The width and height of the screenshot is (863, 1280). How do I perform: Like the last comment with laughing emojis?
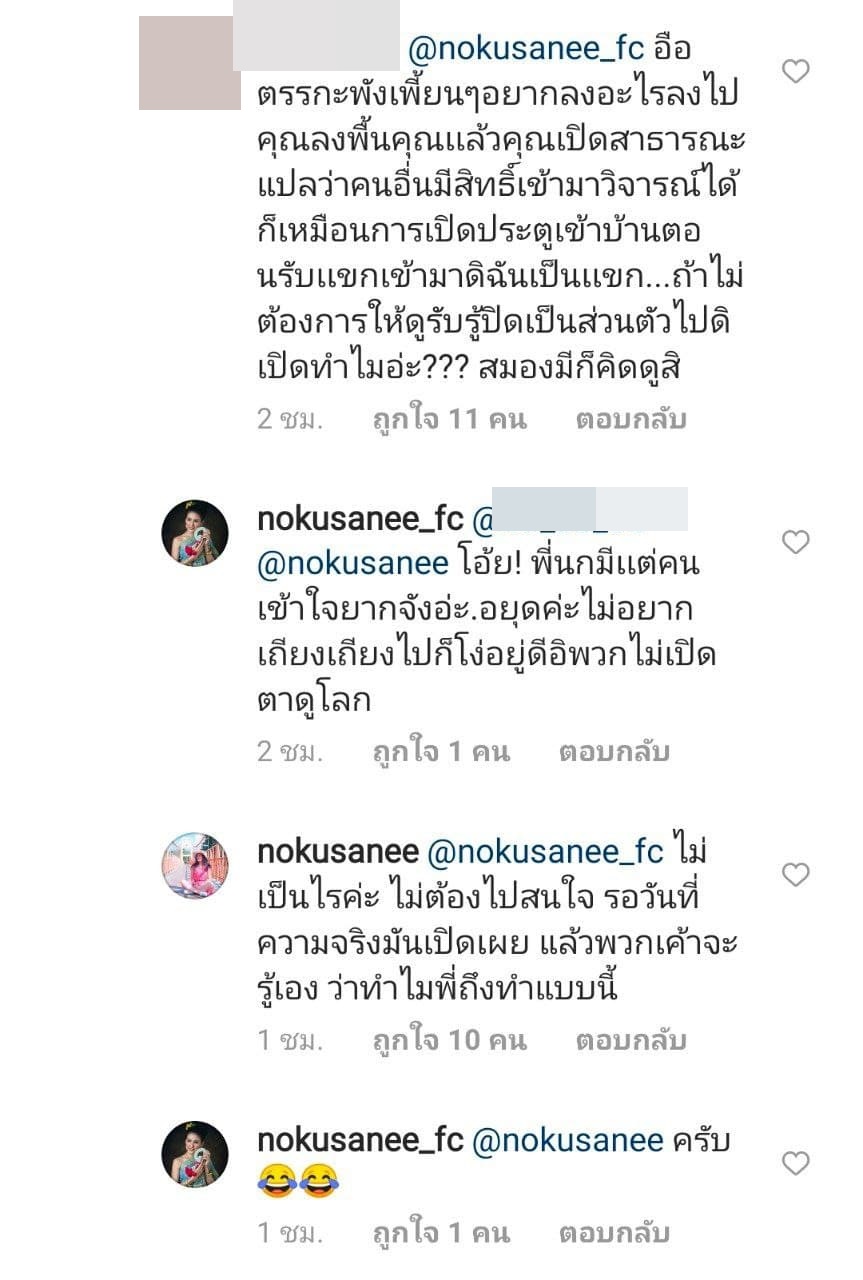(x=795, y=1164)
